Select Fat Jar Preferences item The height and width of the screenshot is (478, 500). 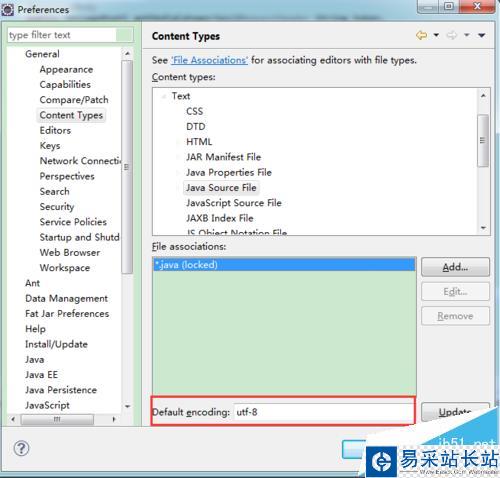click(67, 314)
